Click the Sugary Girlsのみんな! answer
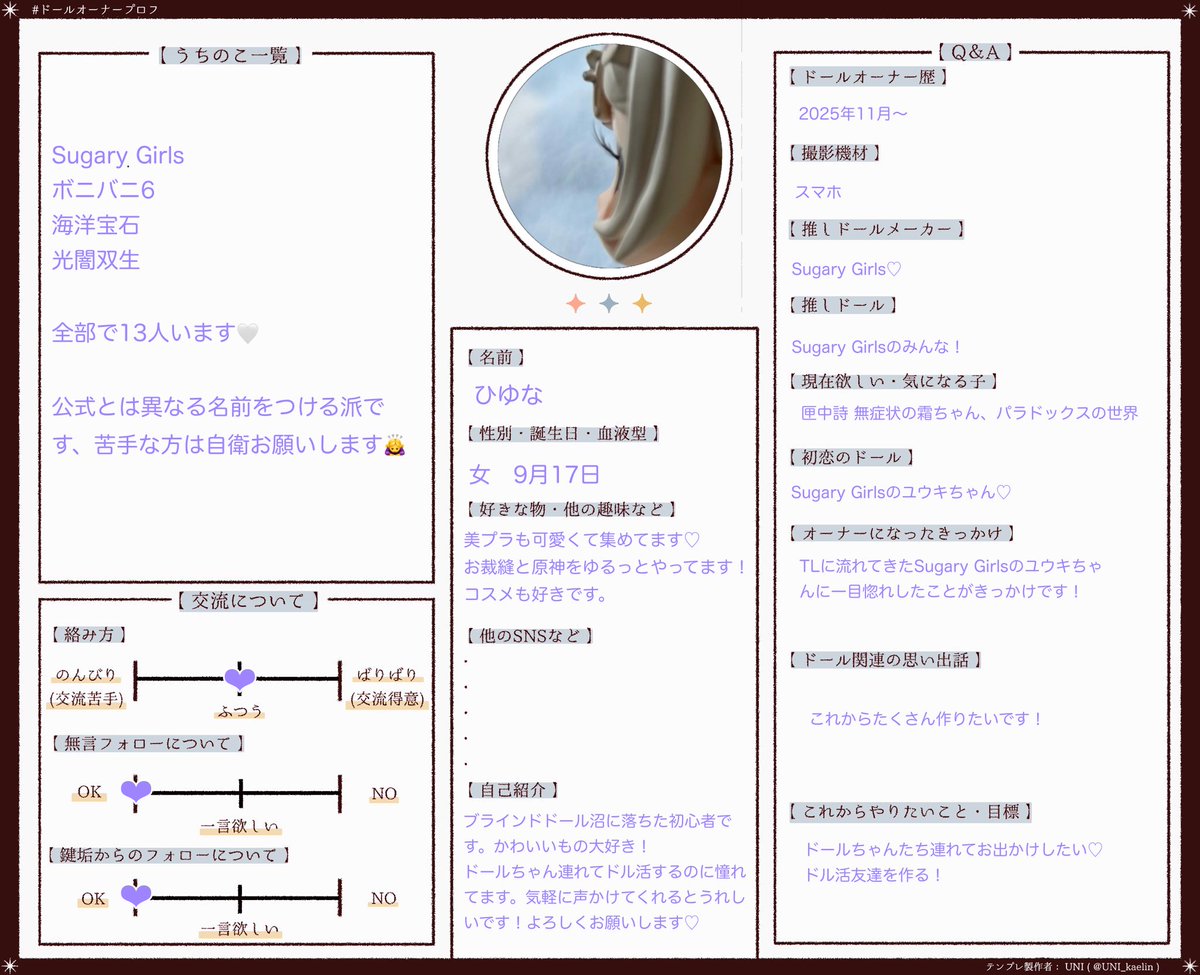 pyautogui.click(x=876, y=347)
